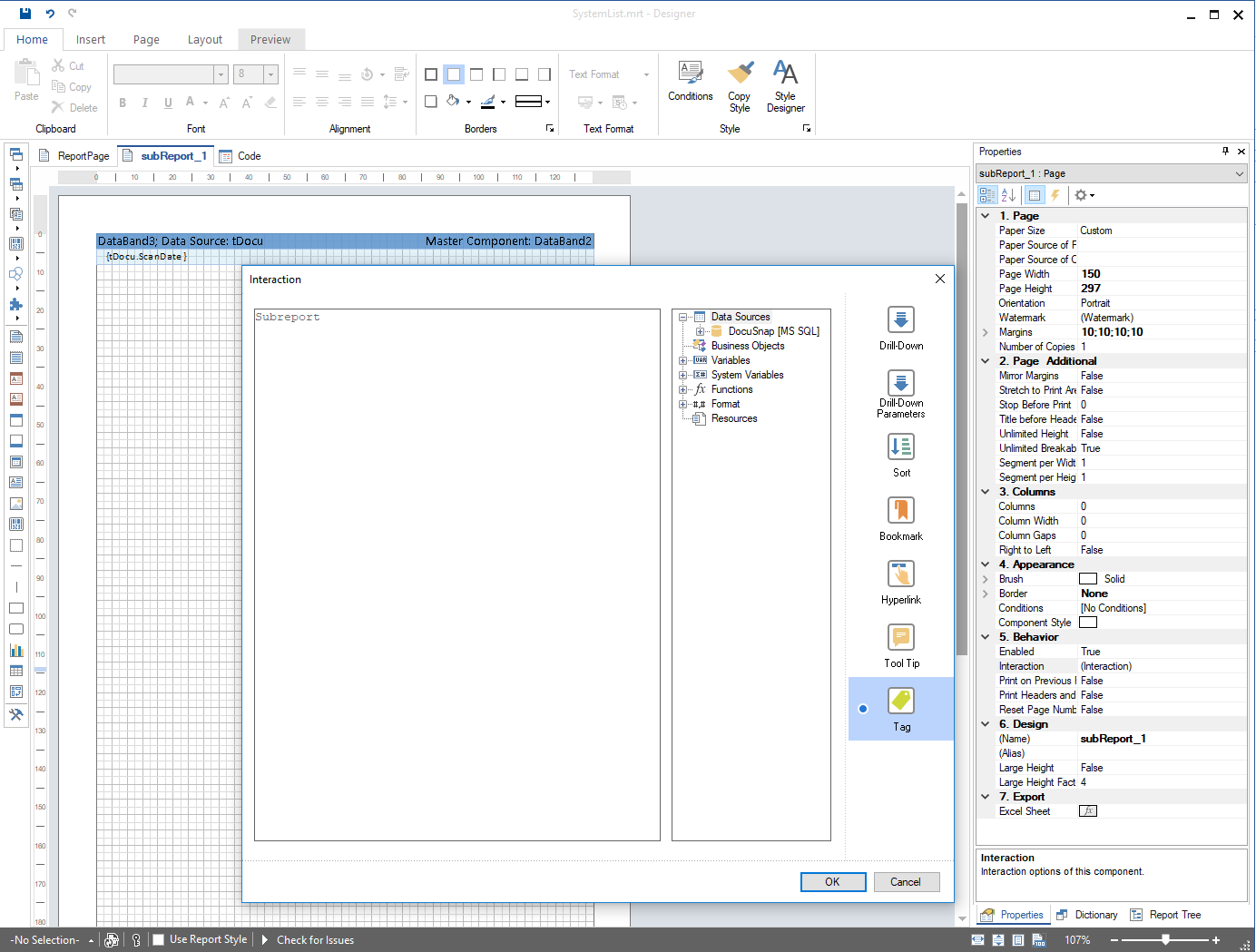The width and height of the screenshot is (1256, 952).
Task: Show categorized view in Properties panel
Action: (x=987, y=195)
